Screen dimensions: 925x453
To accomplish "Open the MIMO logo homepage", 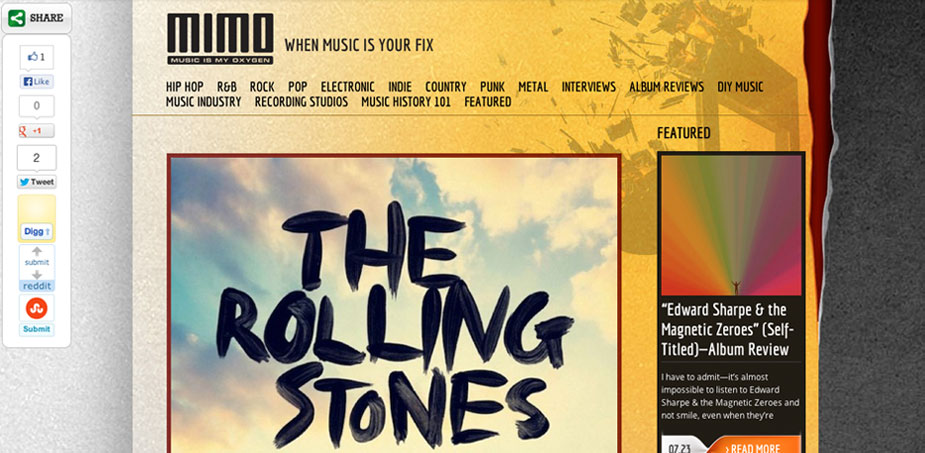I will click(220, 39).
